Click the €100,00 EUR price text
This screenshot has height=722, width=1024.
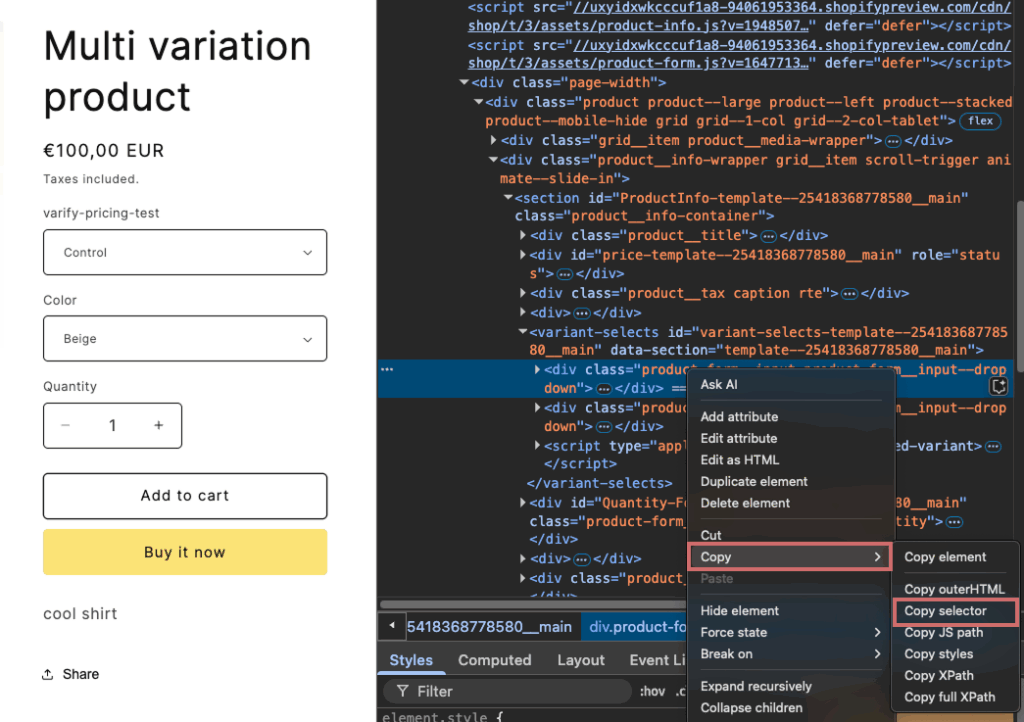[x=104, y=151]
